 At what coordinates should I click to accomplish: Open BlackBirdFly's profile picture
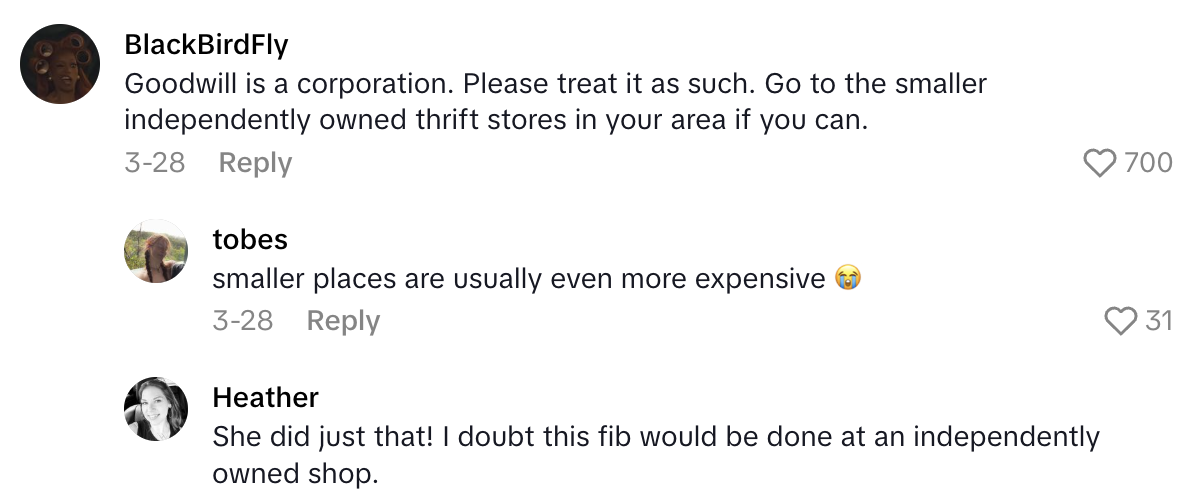click(x=60, y=64)
